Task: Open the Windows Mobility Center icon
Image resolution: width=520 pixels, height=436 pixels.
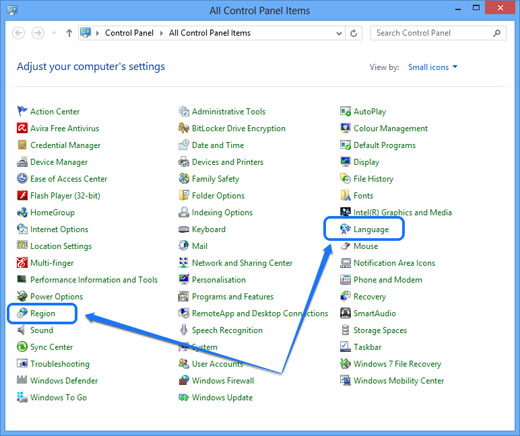Action: click(x=345, y=380)
